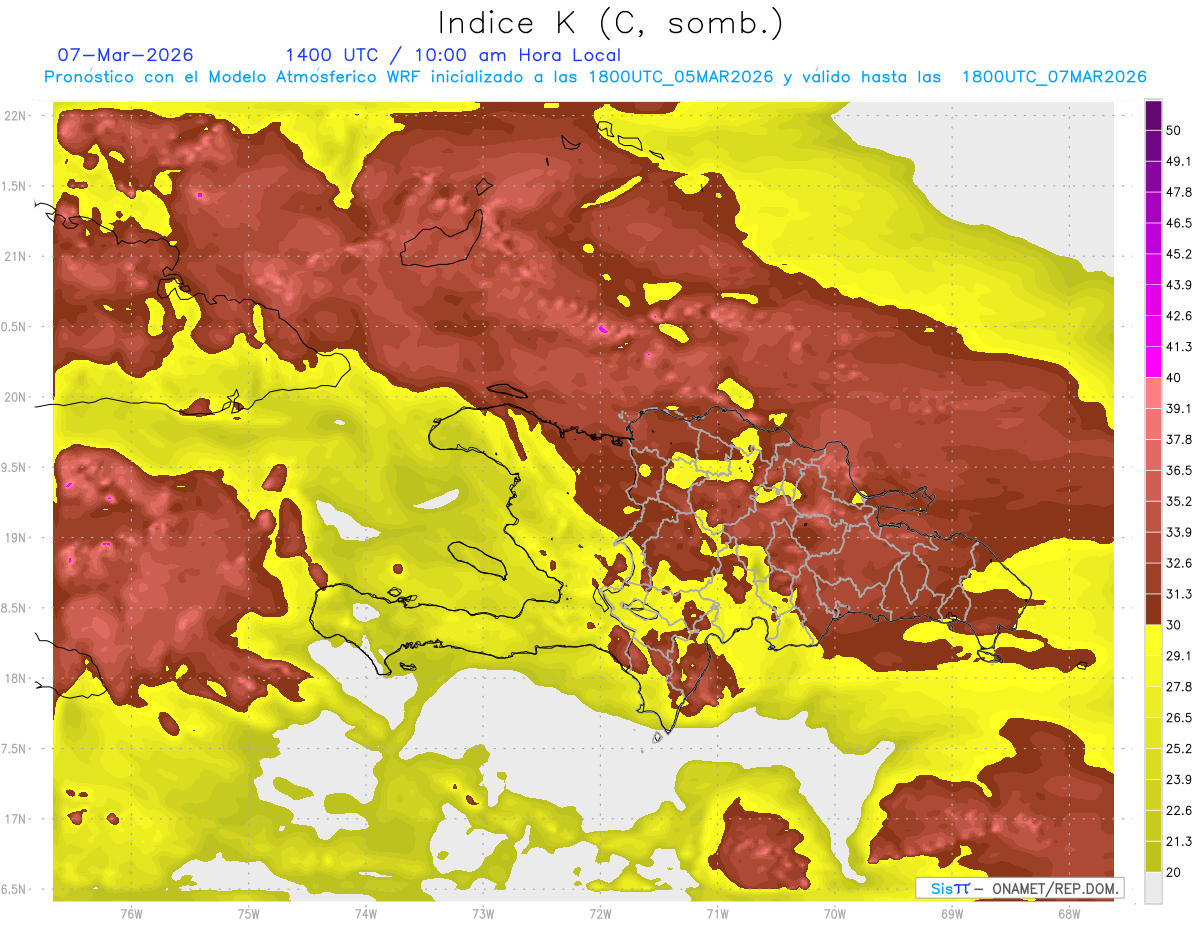
Task: Click the color scale value 26.5
Action: pyautogui.click(x=1179, y=718)
